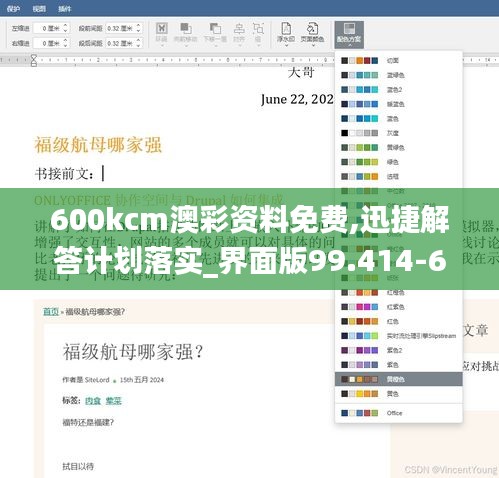
Task: Select the 黄绿色 color scheme
Action: pyautogui.click(x=399, y=147)
